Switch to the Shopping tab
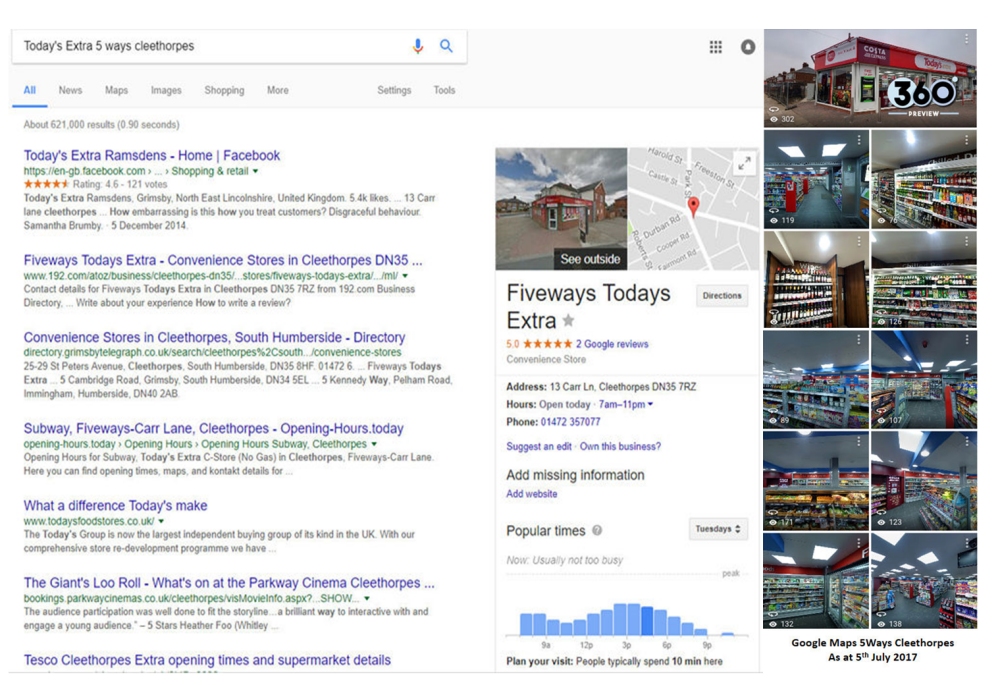Image resolution: width=1000 pixels, height=685 pixels. [224, 90]
